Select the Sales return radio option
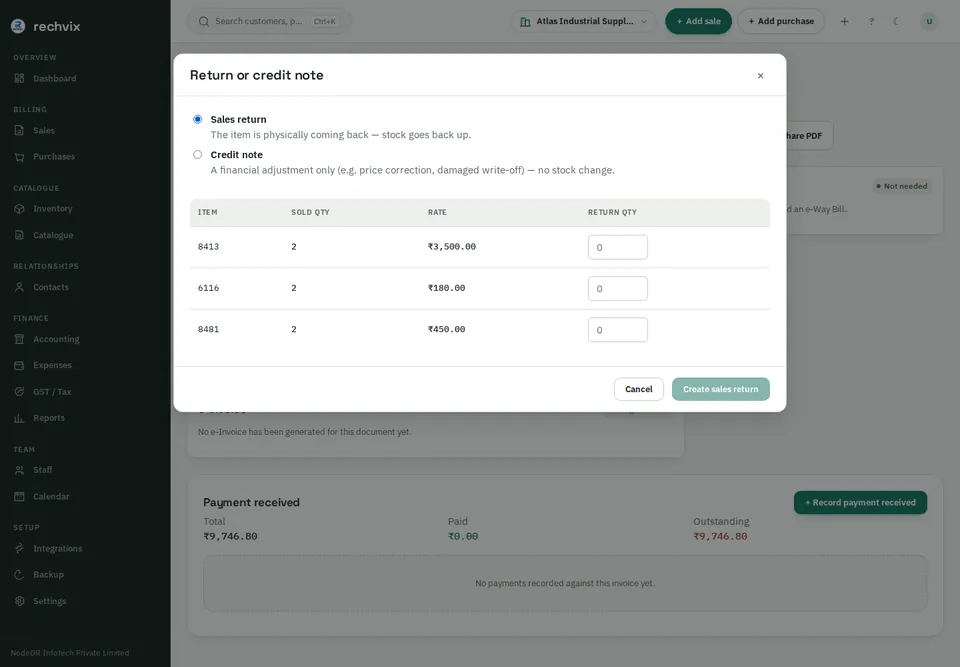 pyautogui.click(x=197, y=119)
